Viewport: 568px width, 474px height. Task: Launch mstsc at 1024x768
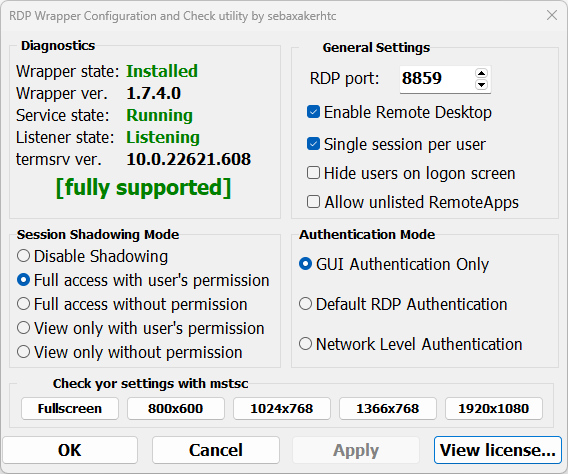(282, 408)
